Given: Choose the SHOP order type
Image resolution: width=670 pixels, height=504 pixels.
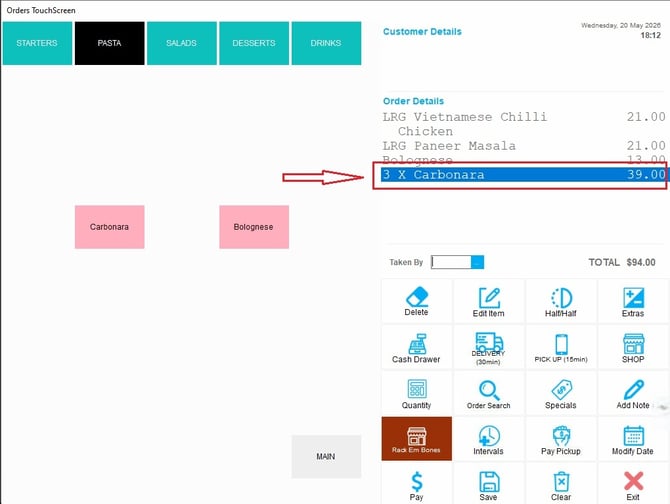Looking at the screenshot, I should tap(633, 348).
